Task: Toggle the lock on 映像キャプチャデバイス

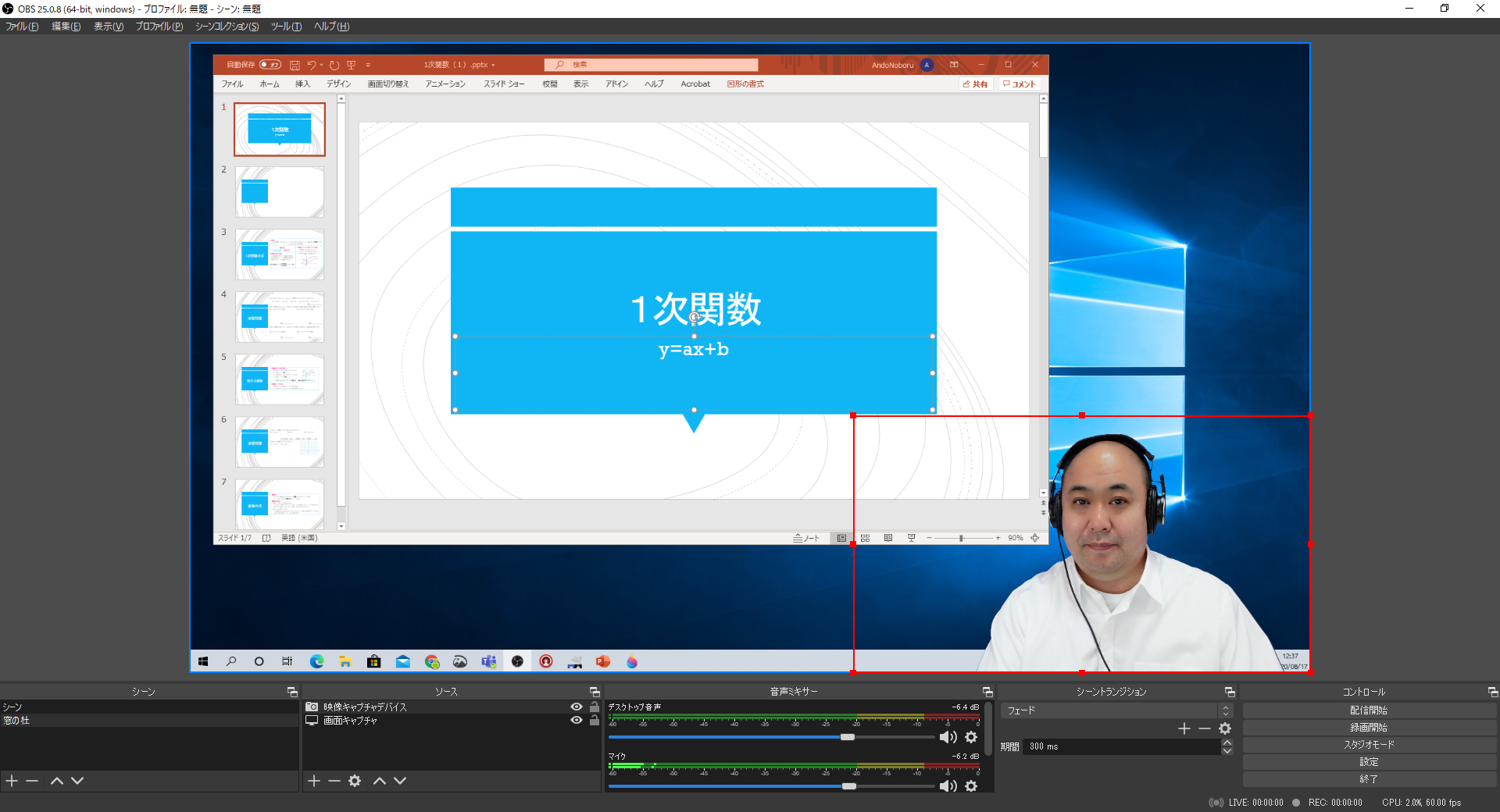Action: (595, 707)
